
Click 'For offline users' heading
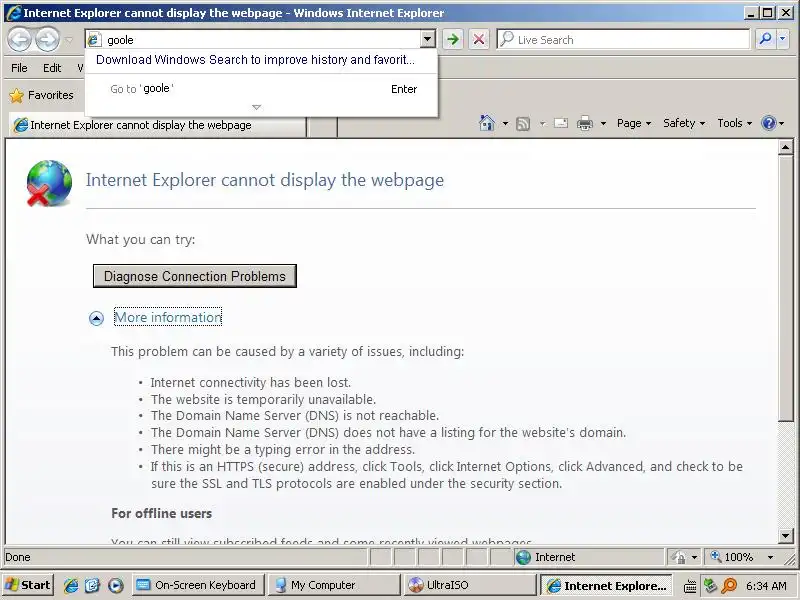pos(161,513)
